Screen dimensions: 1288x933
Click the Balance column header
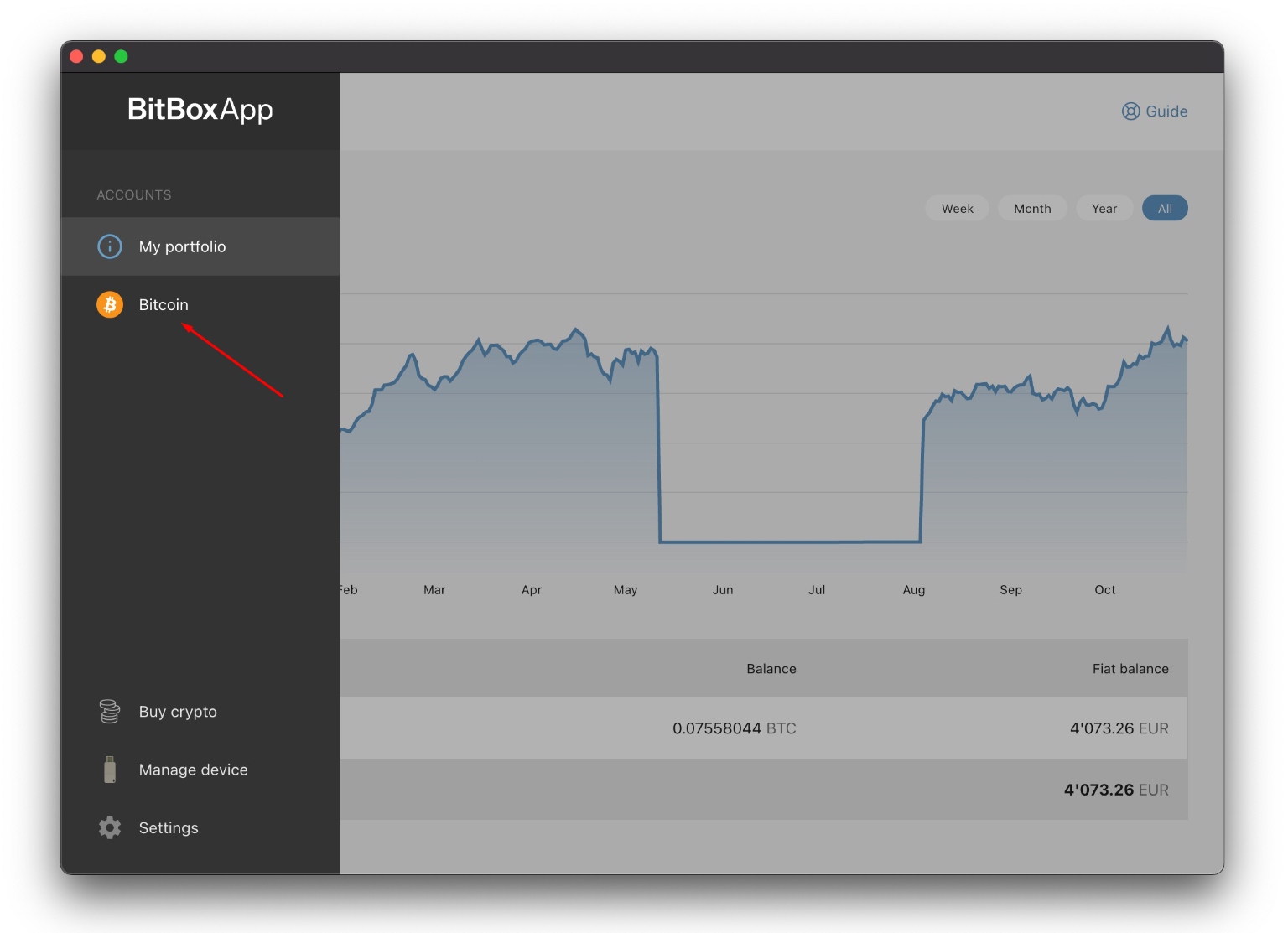(x=771, y=669)
